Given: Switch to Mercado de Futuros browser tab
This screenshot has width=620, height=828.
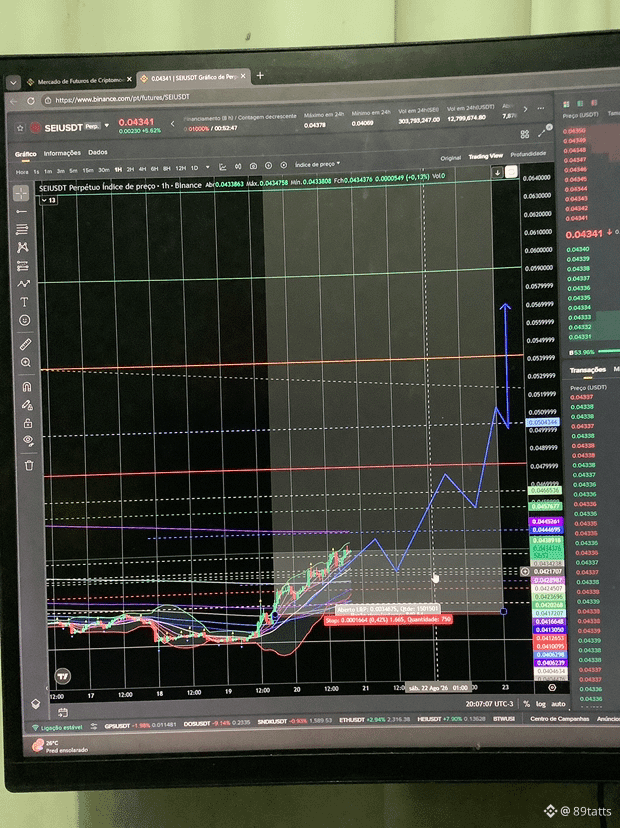Looking at the screenshot, I should (79, 81).
